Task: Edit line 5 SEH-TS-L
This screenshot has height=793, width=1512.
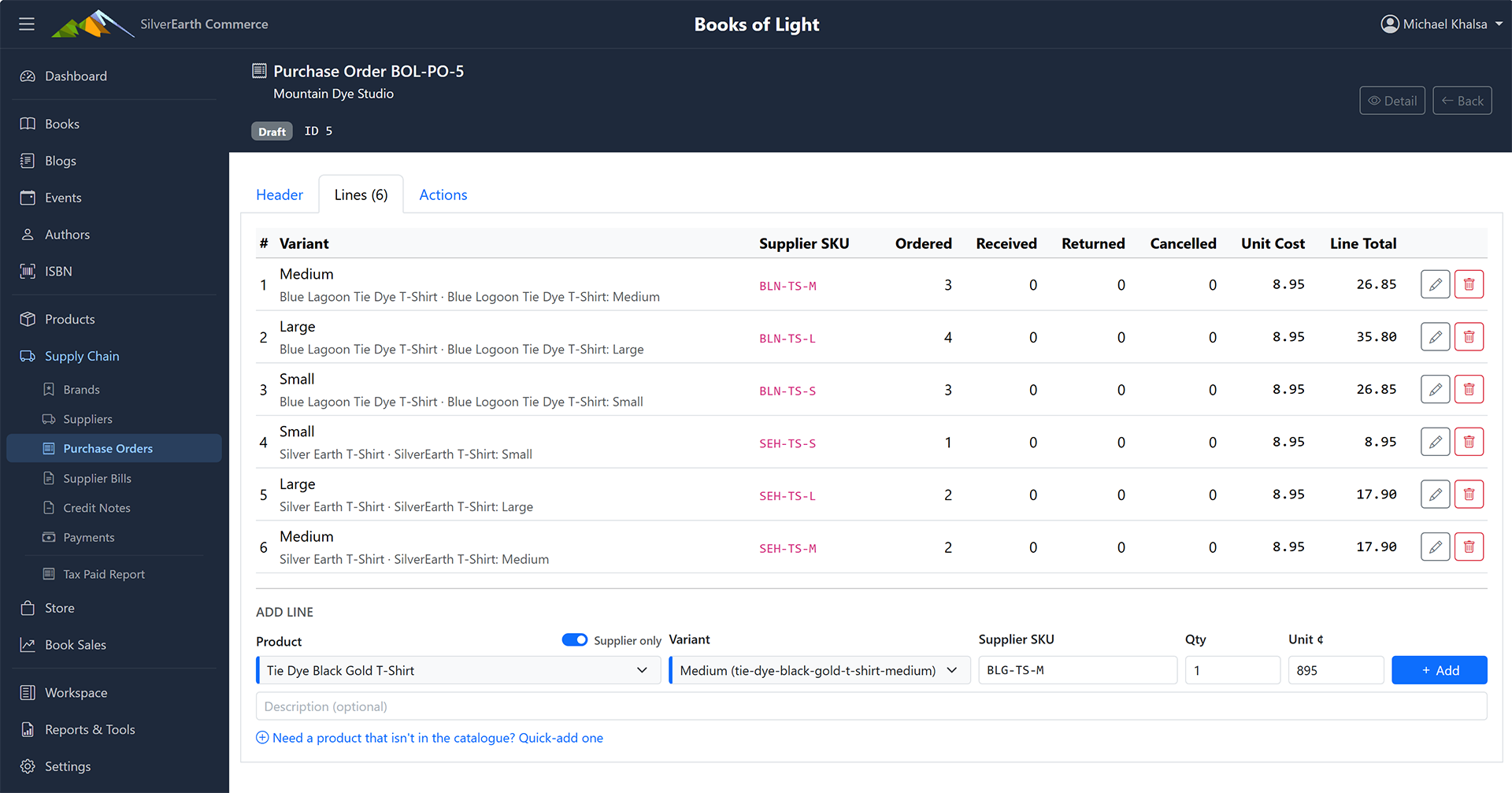Action: [1436, 495]
